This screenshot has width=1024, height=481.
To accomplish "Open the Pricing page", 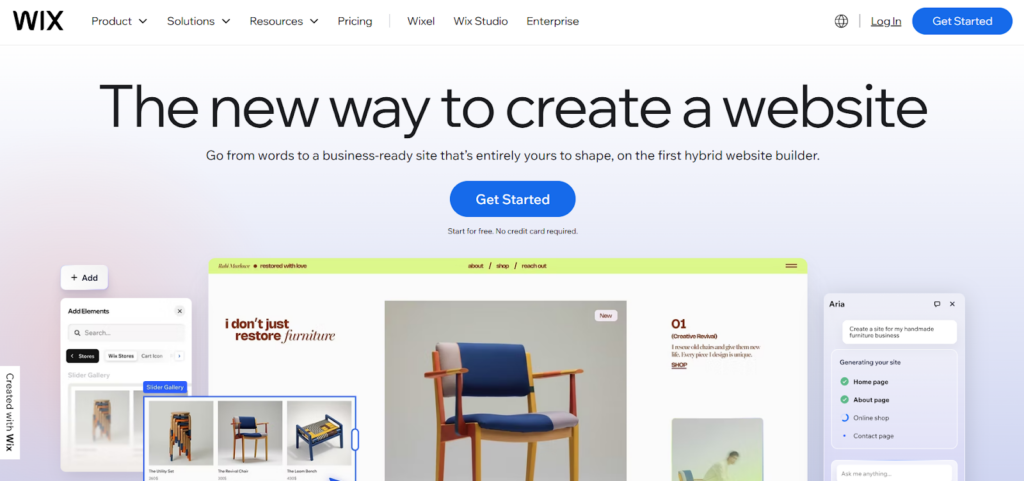I will pos(355,21).
